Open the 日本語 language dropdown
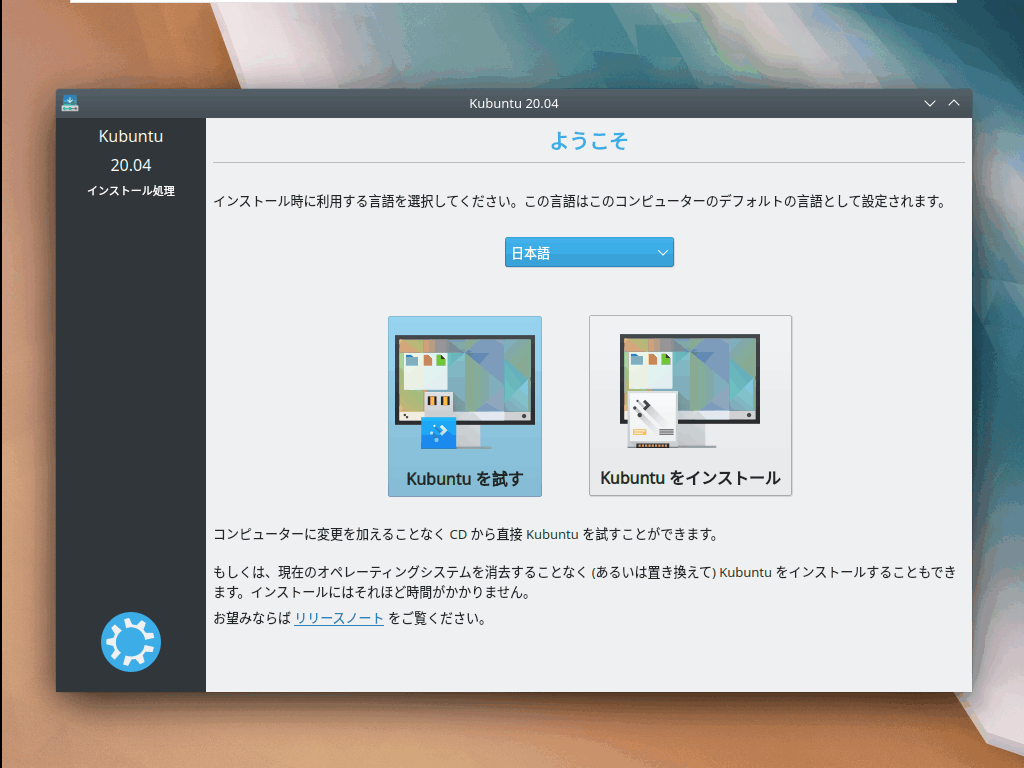The height and width of the screenshot is (768, 1024). (589, 252)
